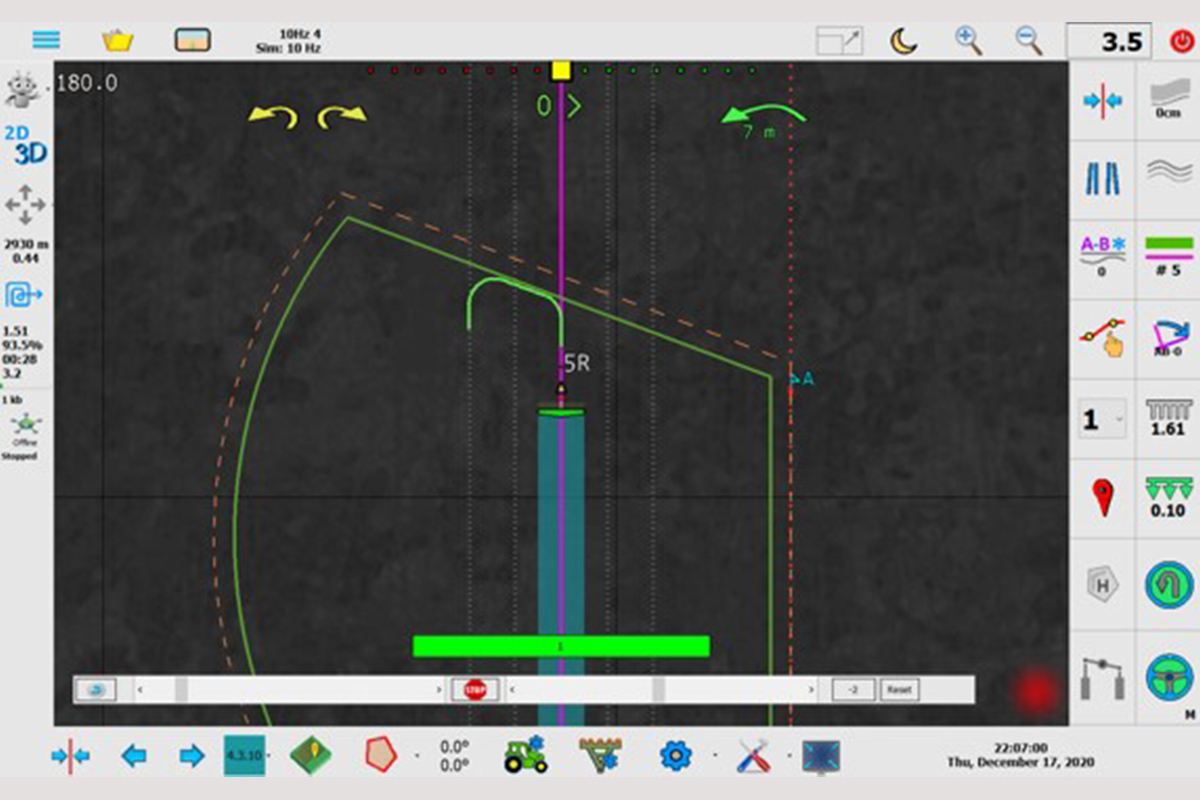The height and width of the screenshot is (800, 1200).
Task: Zoom in with the plus magnifier
Action: pos(968,40)
